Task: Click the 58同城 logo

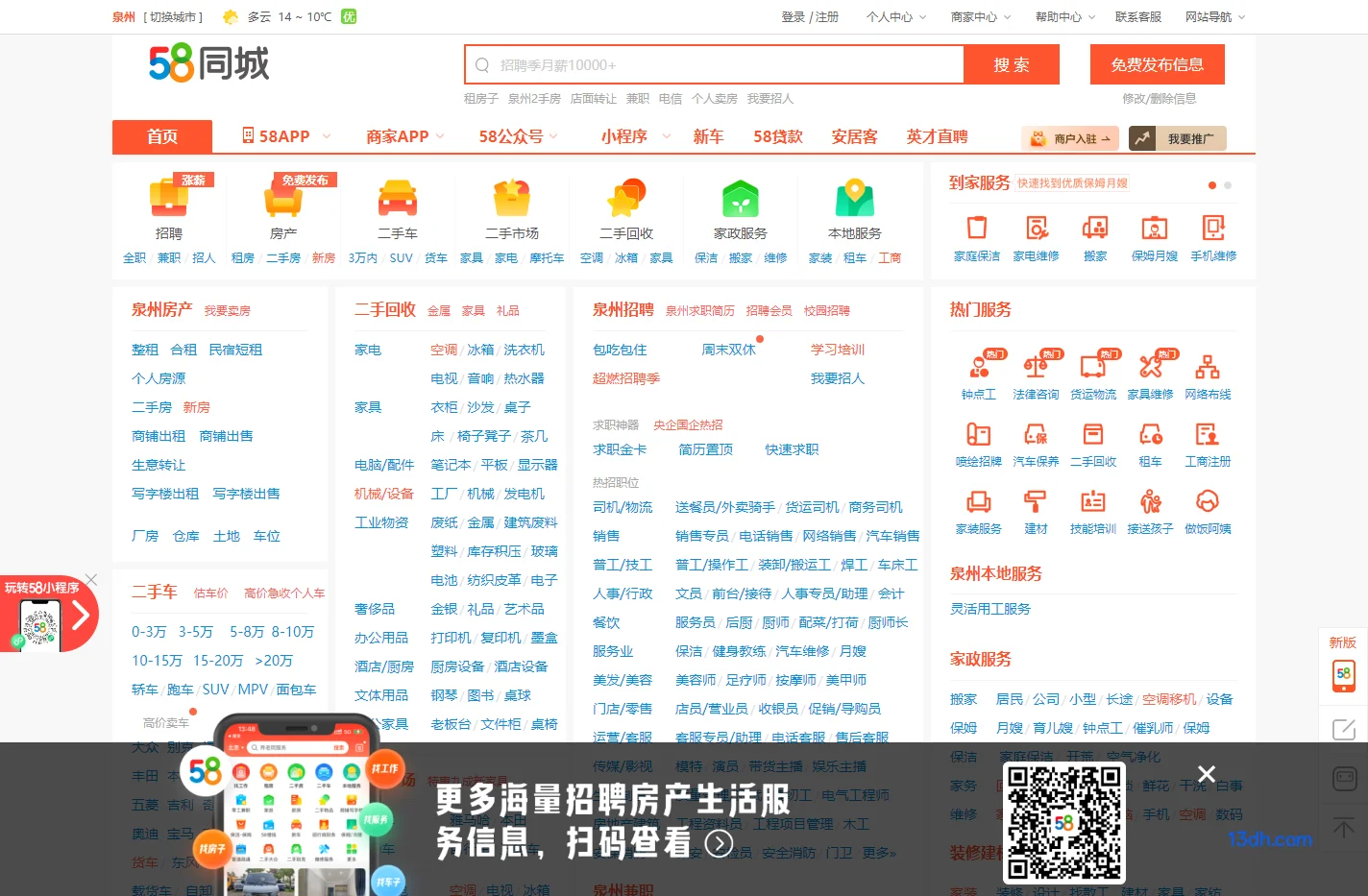Action: (209, 63)
